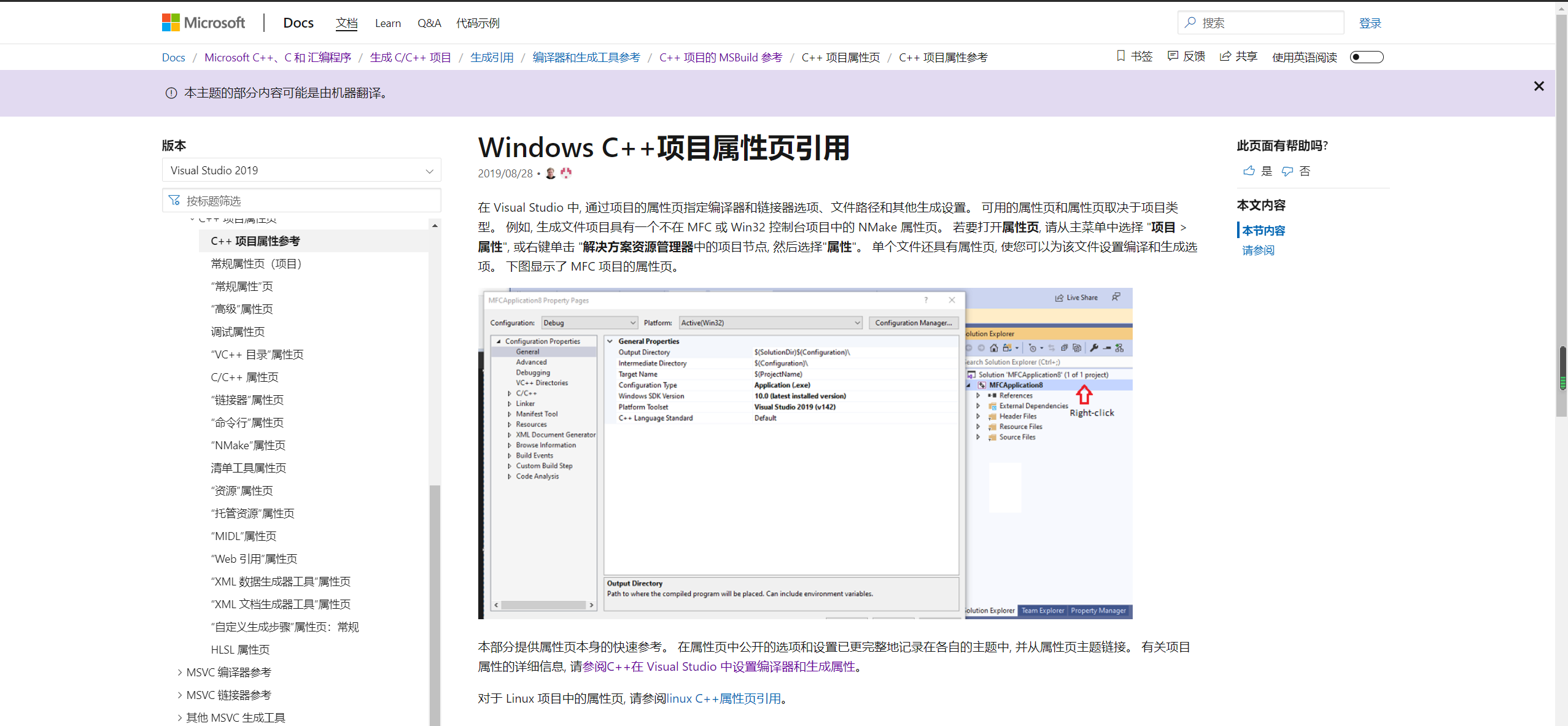This screenshot has height=726, width=1568.
Task: Click the first contributor avatar beside the date
Action: coord(551,173)
